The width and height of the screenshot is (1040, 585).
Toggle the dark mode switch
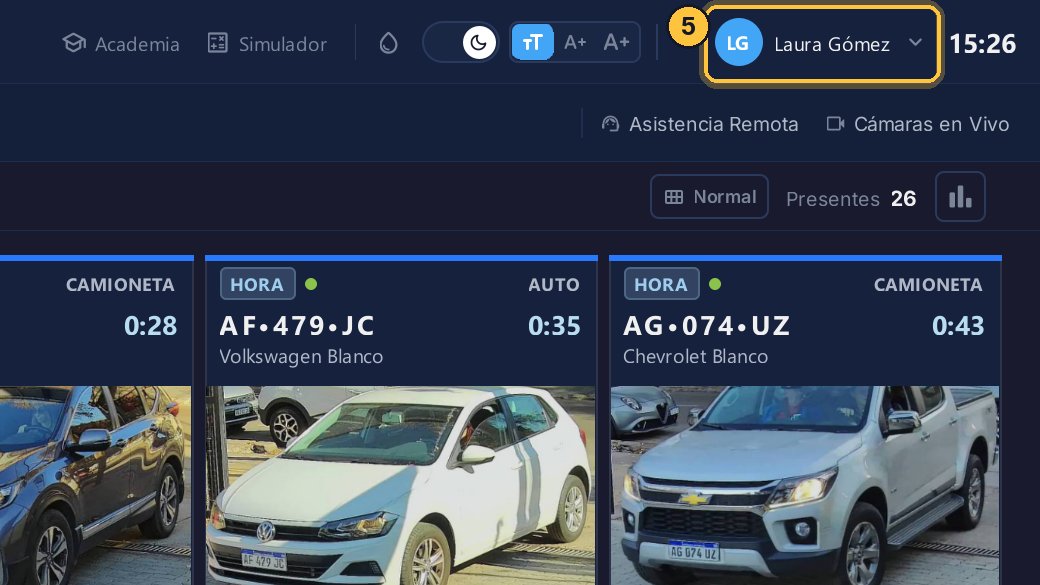coord(460,42)
